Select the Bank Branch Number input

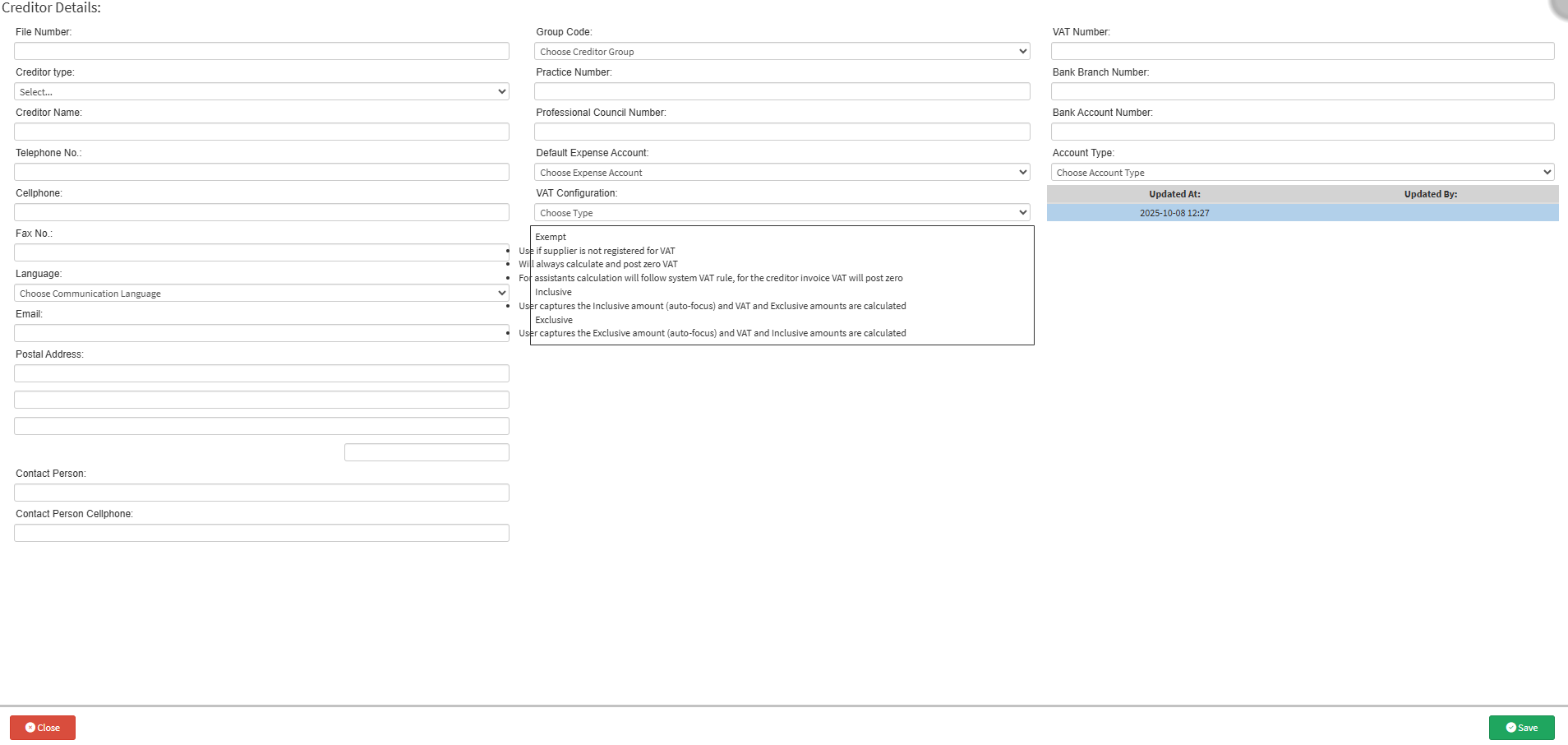1302,91
